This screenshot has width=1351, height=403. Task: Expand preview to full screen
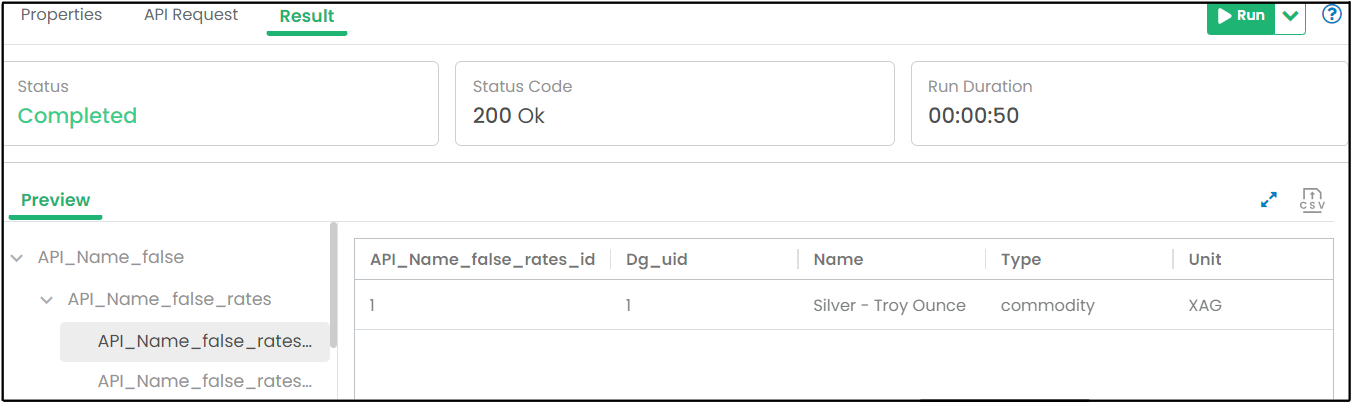click(1269, 200)
